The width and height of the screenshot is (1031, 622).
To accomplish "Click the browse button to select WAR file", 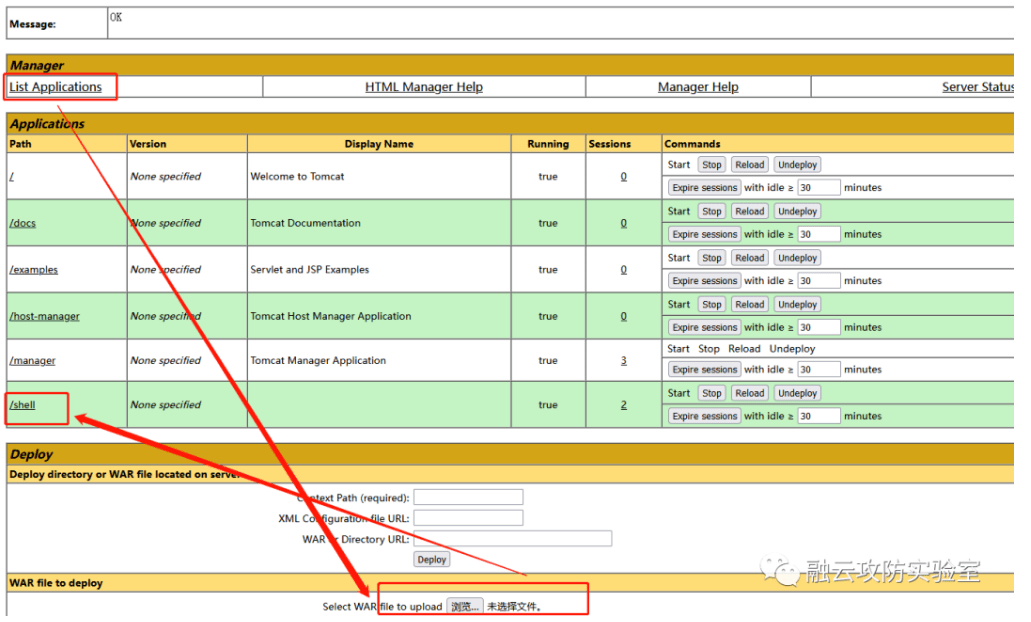I will coord(464,606).
